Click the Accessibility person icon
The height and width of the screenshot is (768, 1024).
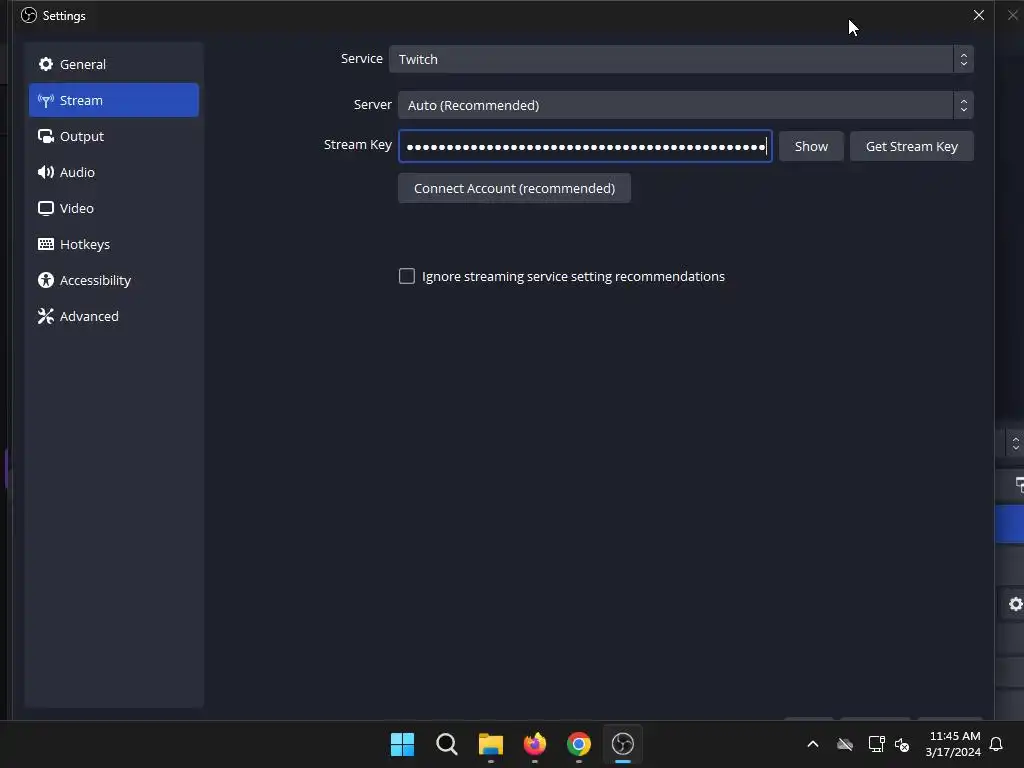coord(46,280)
